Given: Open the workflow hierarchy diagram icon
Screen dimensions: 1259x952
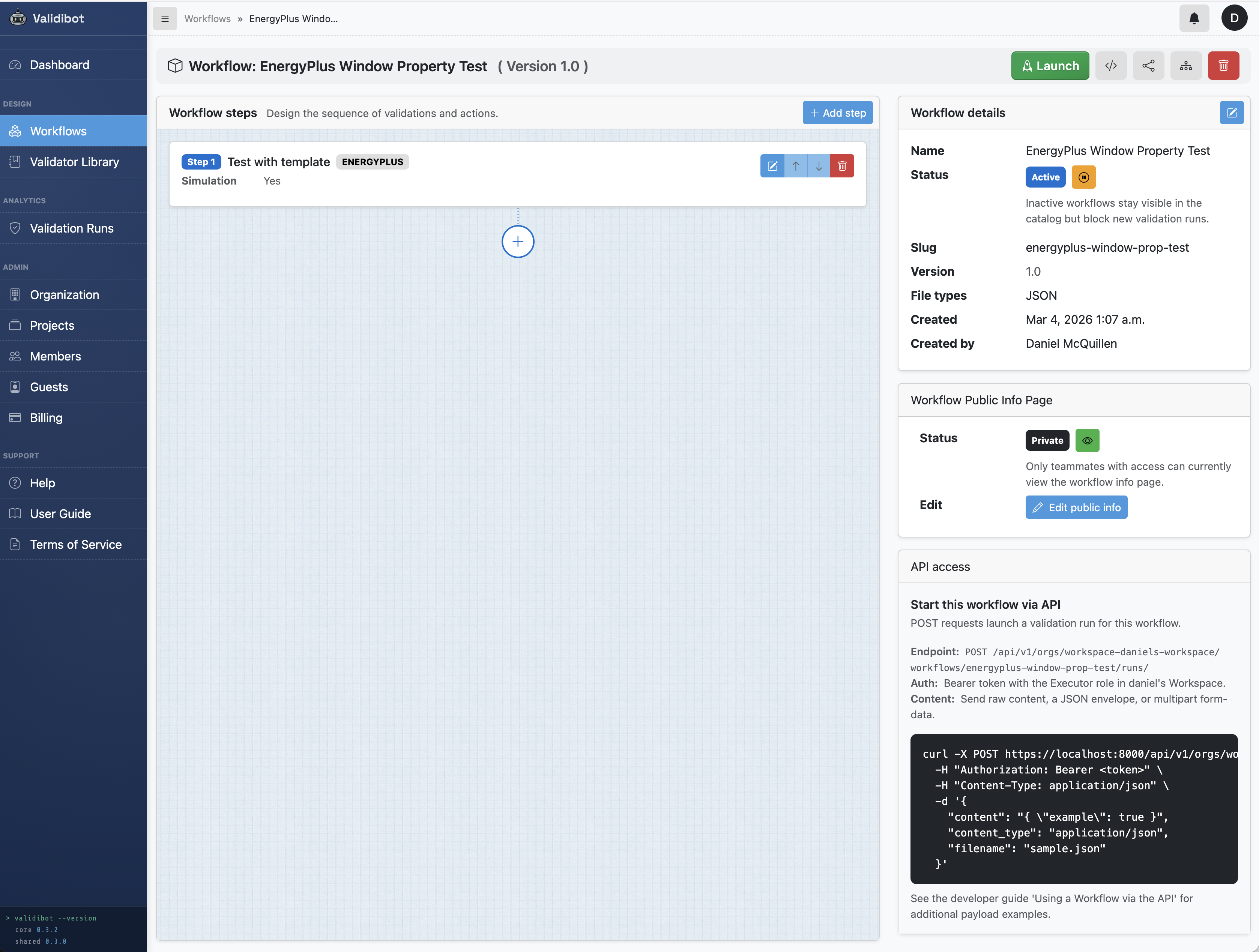Looking at the screenshot, I should click(1185, 65).
